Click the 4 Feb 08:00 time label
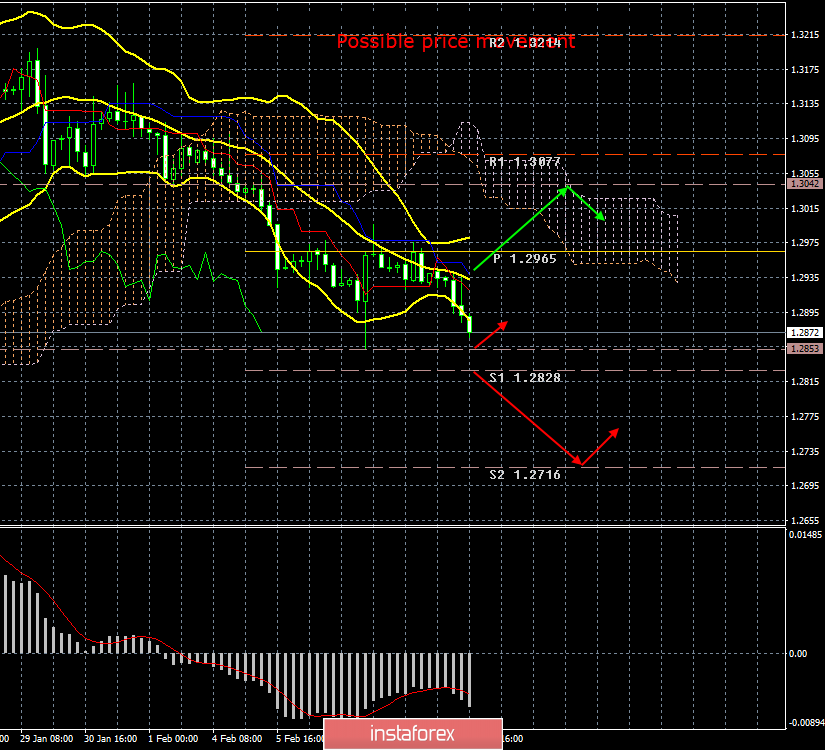825x750 pixels. [237, 738]
